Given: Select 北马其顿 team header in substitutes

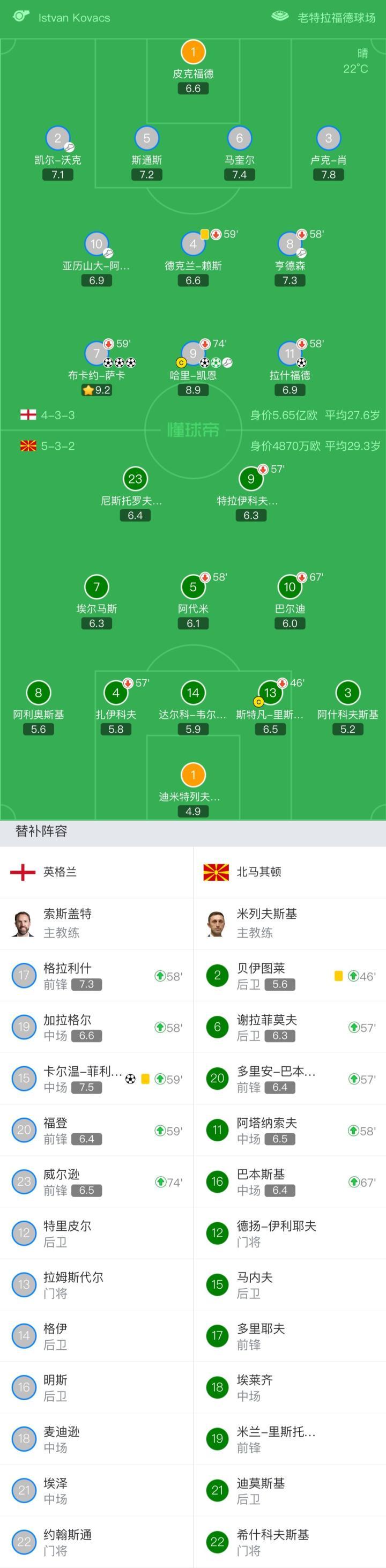Looking at the screenshot, I should tap(258, 872).
